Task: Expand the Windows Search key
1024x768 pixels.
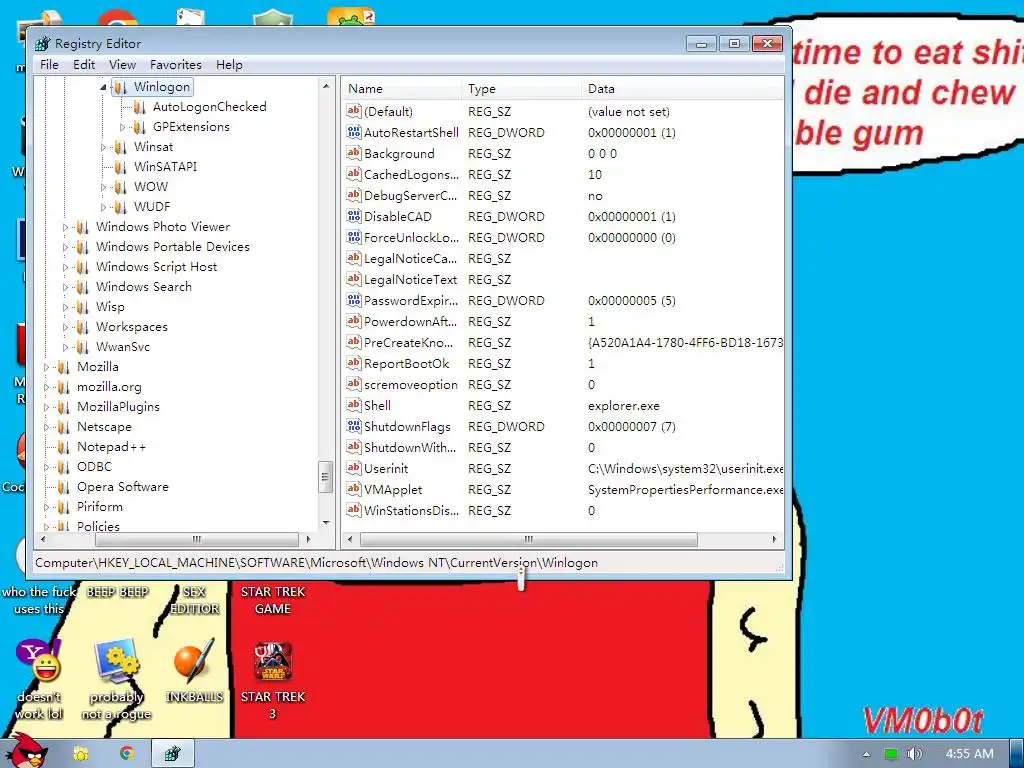Action: [65, 287]
